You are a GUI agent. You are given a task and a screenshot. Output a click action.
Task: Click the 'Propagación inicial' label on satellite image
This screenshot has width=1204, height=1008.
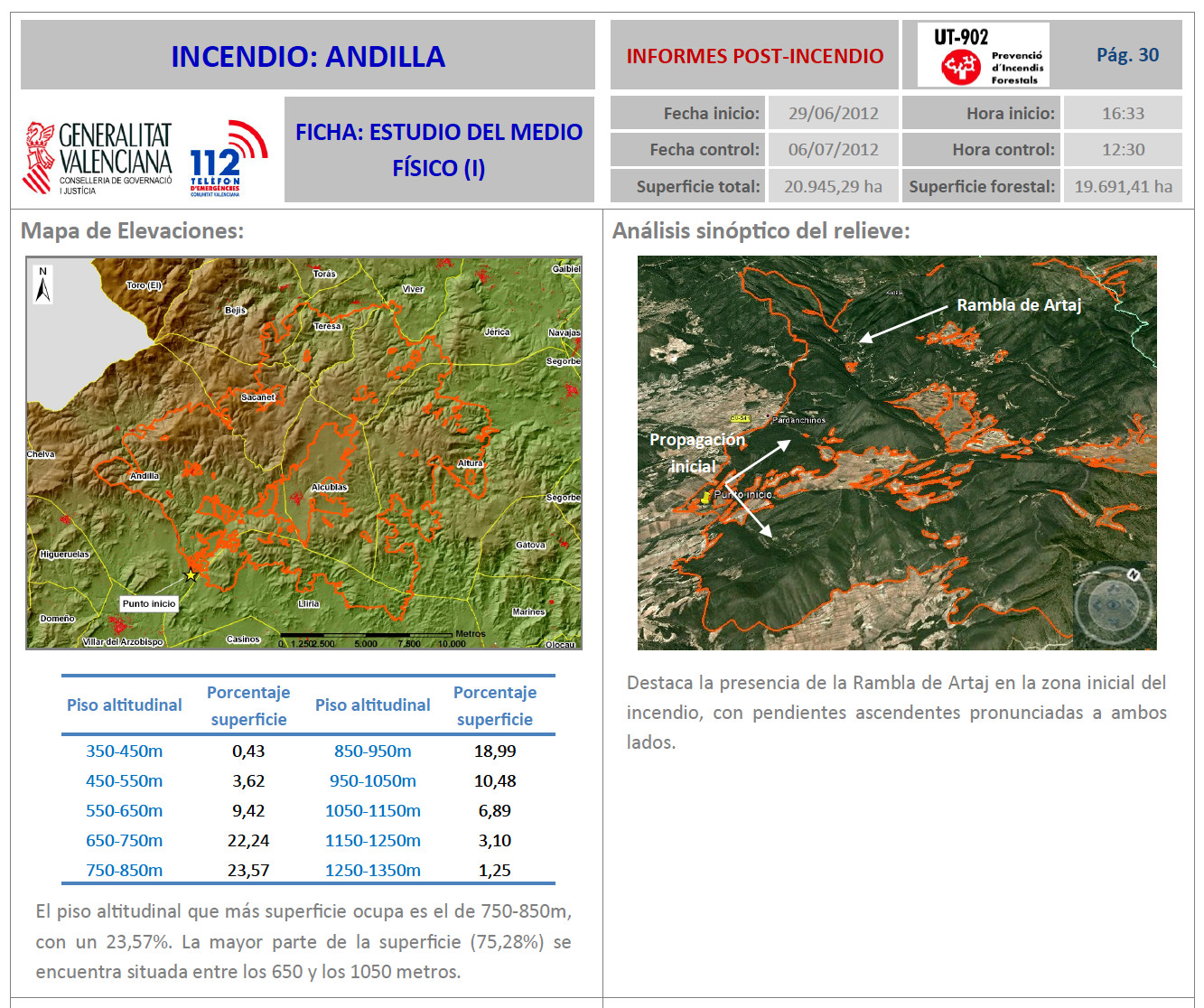pyautogui.click(x=696, y=453)
